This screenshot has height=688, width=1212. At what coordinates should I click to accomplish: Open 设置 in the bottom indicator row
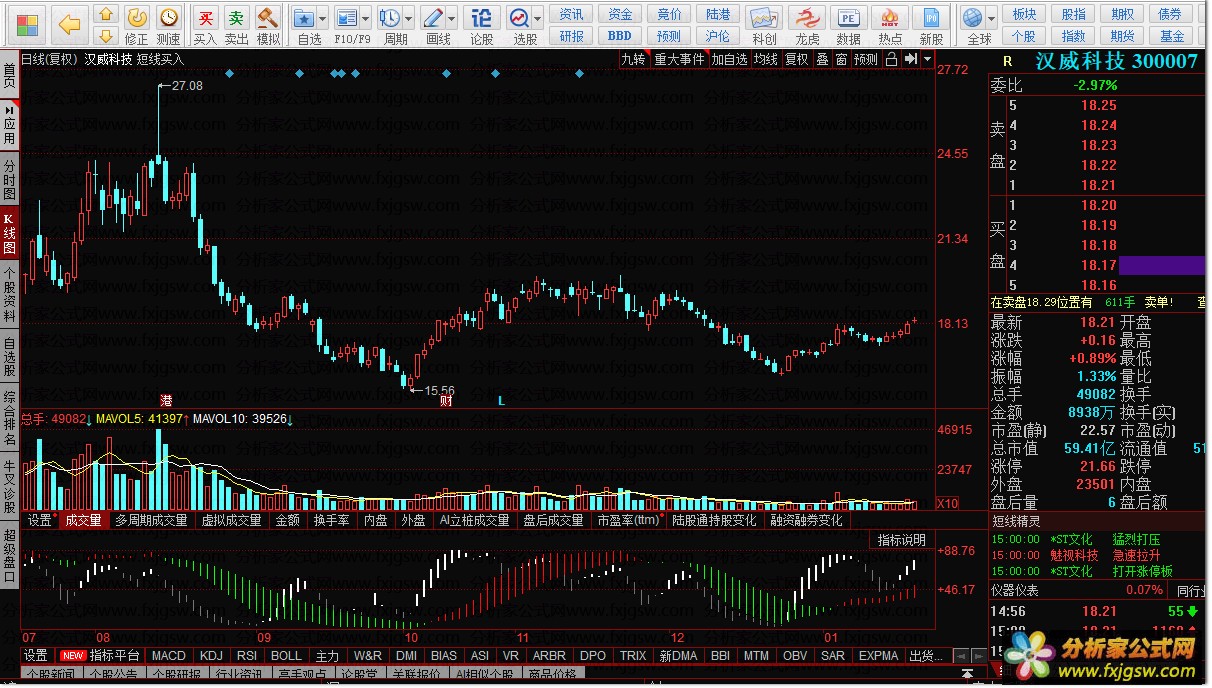tap(36, 656)
